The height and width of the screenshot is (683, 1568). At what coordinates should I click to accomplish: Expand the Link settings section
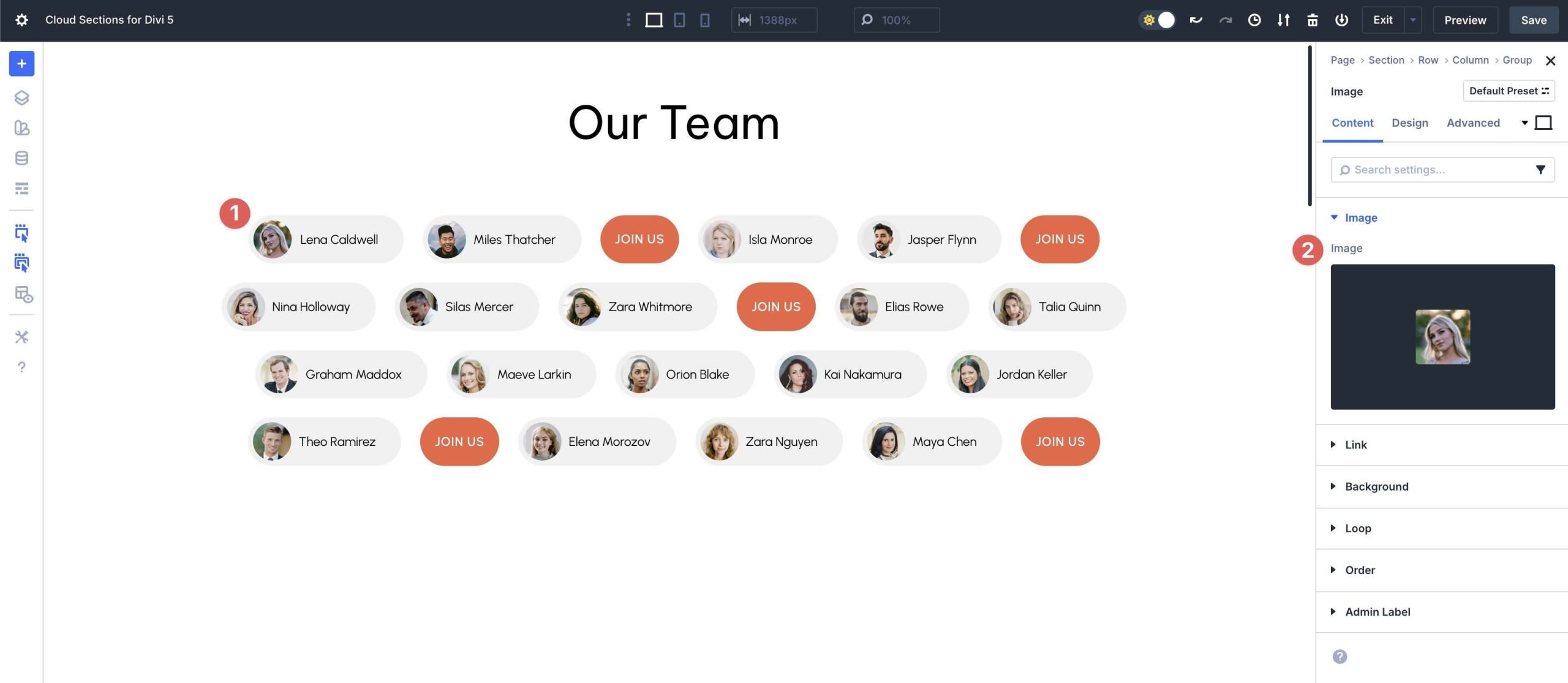[1356, 445]
